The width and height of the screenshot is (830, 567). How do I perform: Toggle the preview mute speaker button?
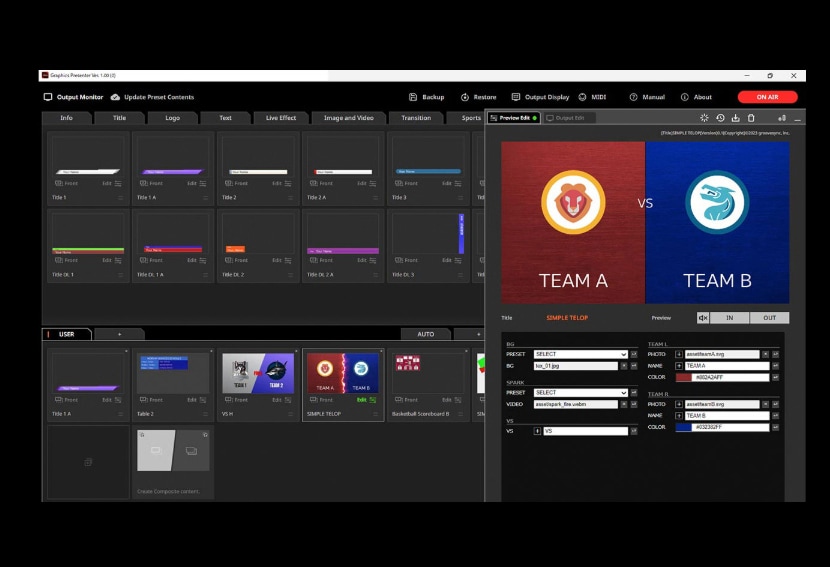703,318
